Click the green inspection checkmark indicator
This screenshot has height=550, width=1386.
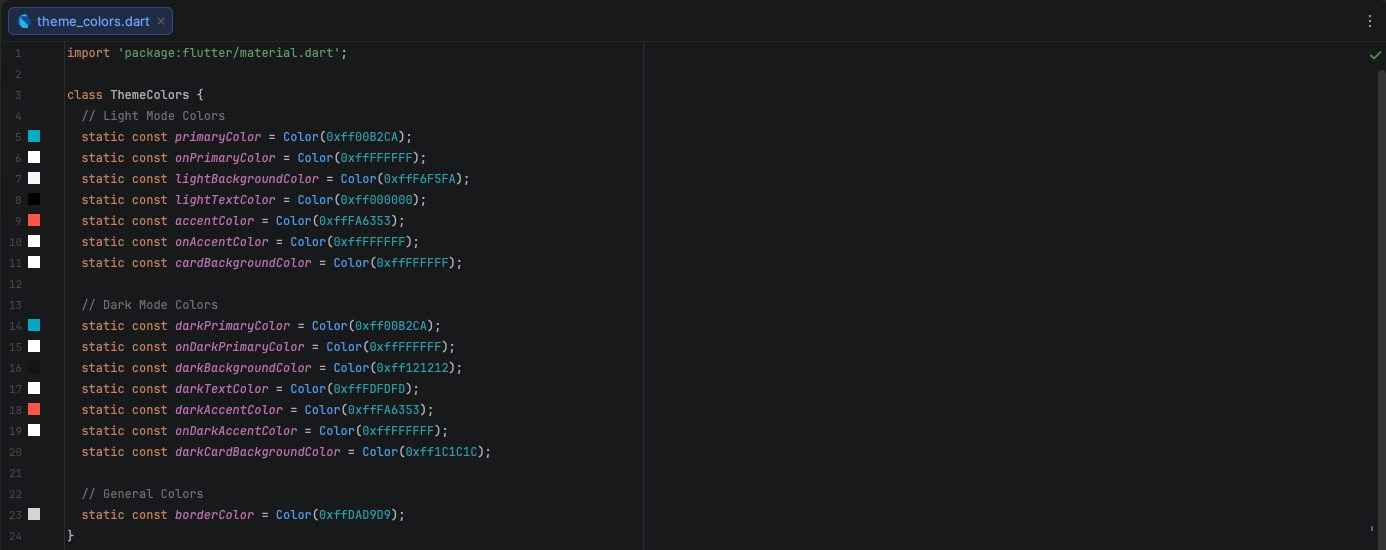click(x=1375, y=55)
